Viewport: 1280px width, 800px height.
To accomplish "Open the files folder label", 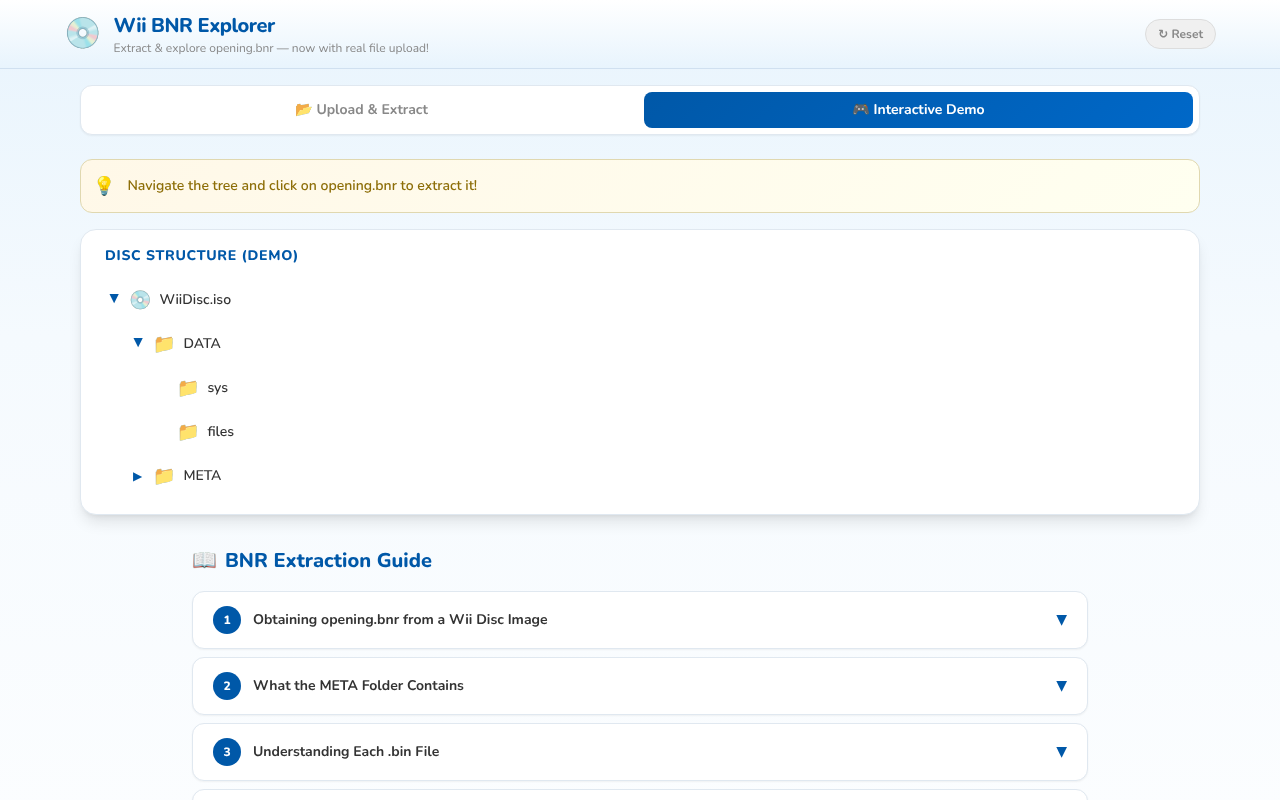I will click(221, 432).
